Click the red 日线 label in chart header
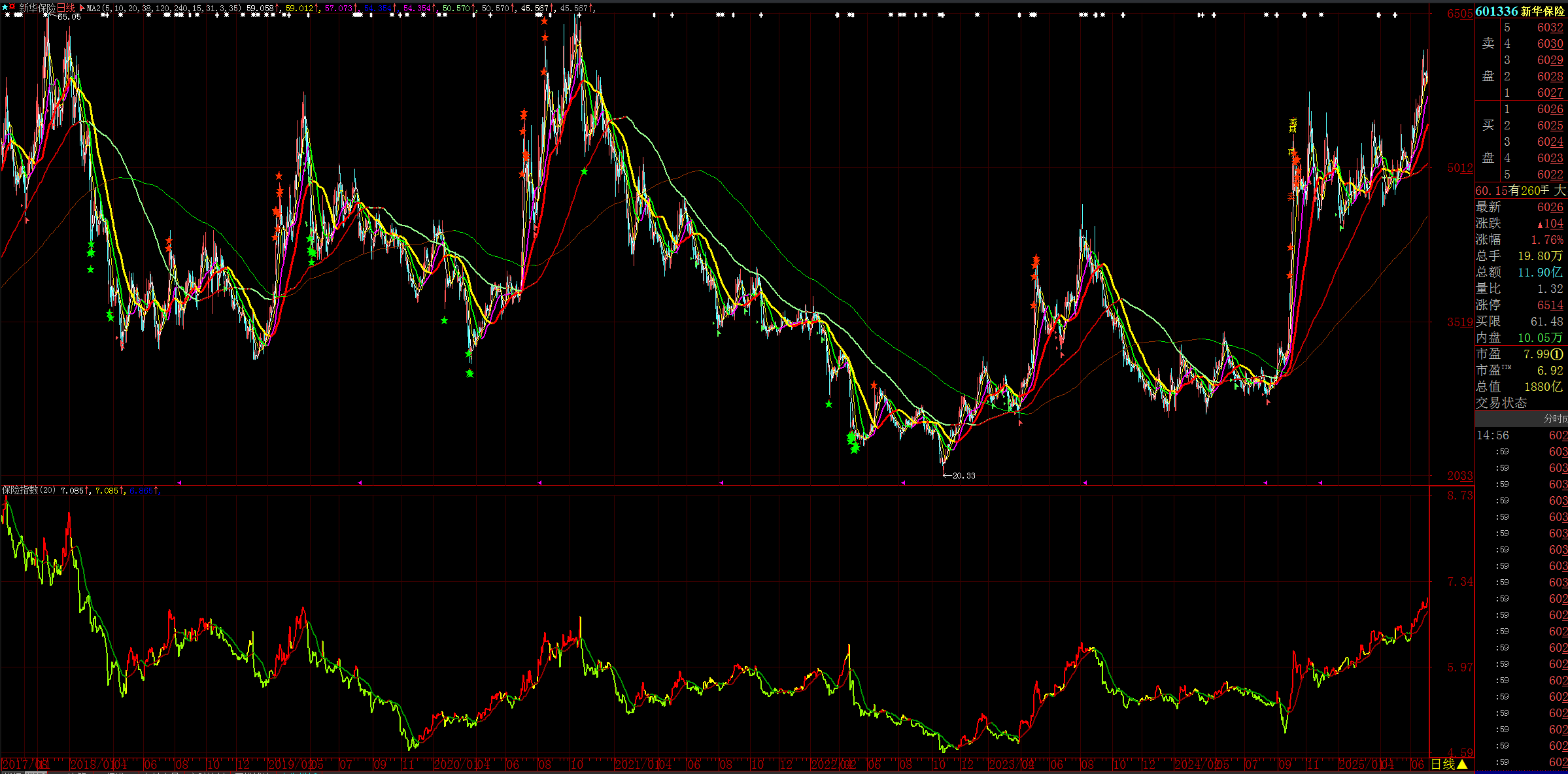1568x774 pixels. pos(65,8)
